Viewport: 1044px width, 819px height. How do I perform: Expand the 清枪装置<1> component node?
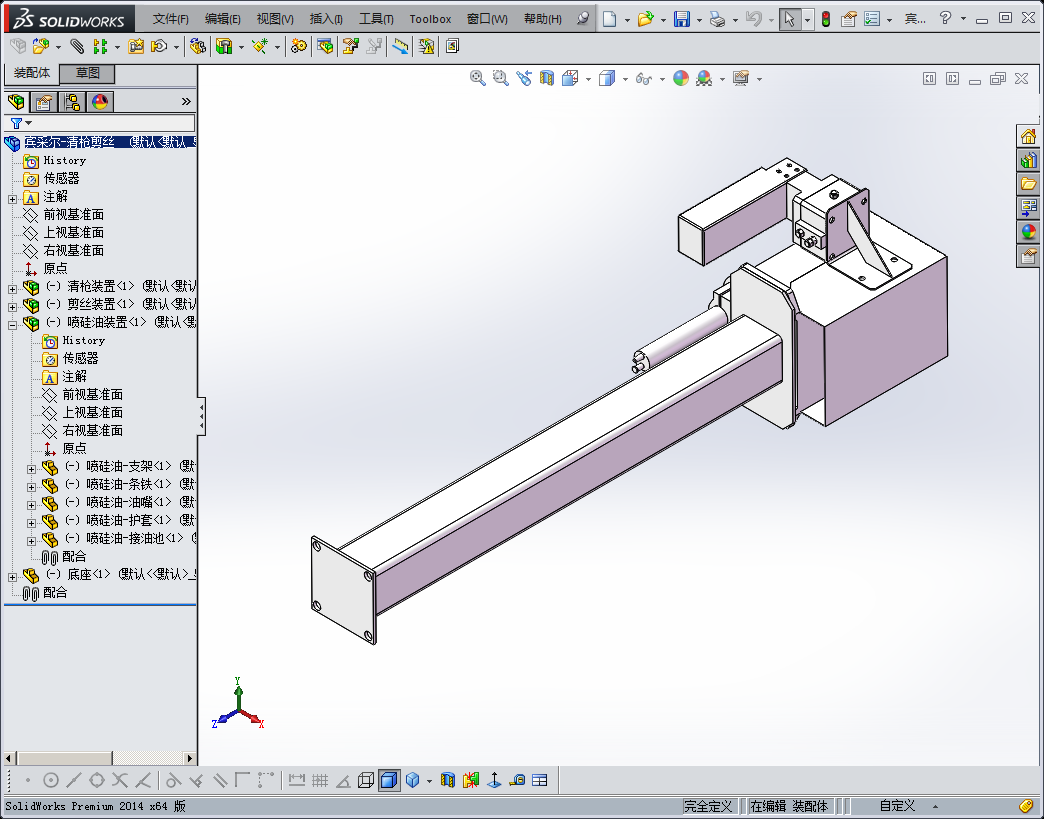(x=12, y=289)
